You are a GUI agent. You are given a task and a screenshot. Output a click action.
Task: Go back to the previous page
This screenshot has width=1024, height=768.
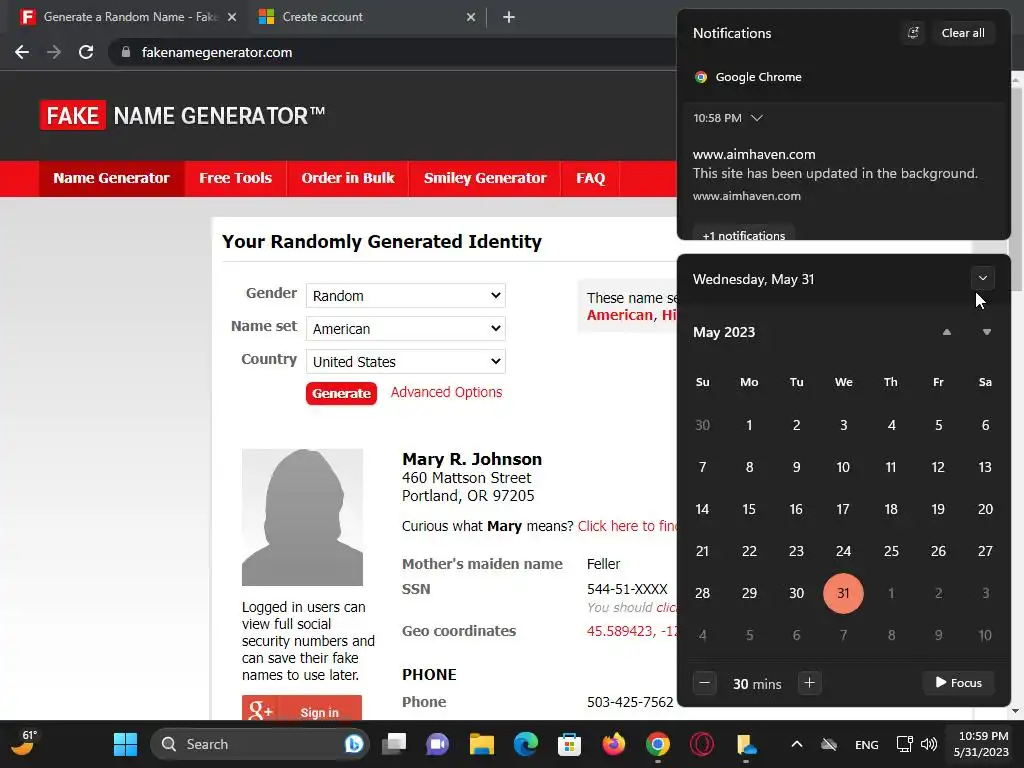click(22, 52)
